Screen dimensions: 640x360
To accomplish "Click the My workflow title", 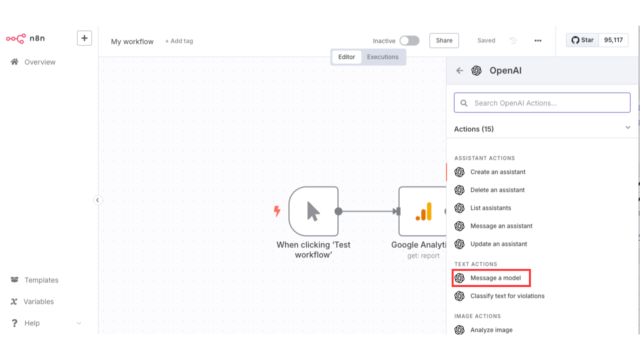I will [x=132, y=41].
